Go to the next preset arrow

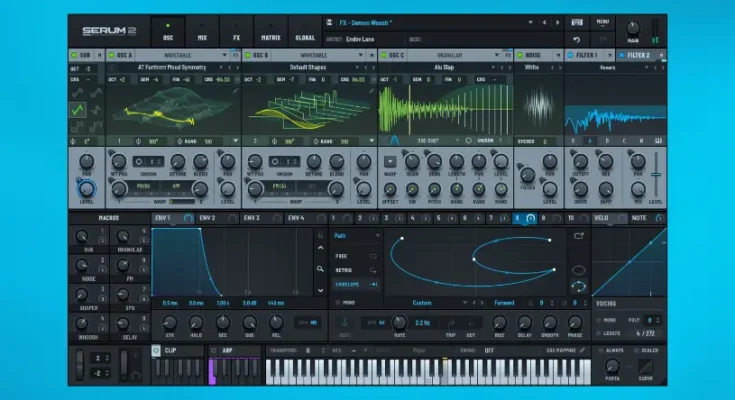556,22
